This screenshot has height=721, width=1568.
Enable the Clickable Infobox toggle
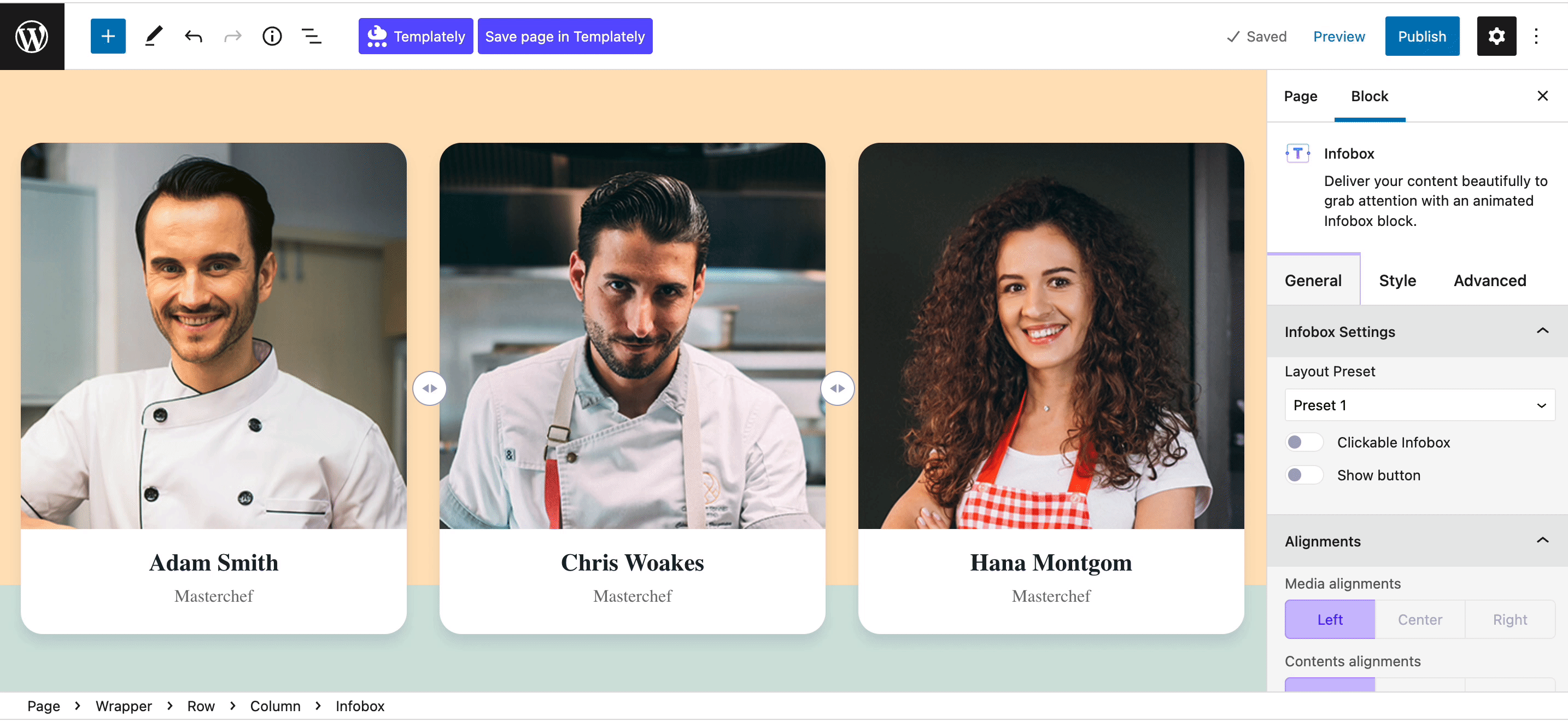coord(1304,442)
